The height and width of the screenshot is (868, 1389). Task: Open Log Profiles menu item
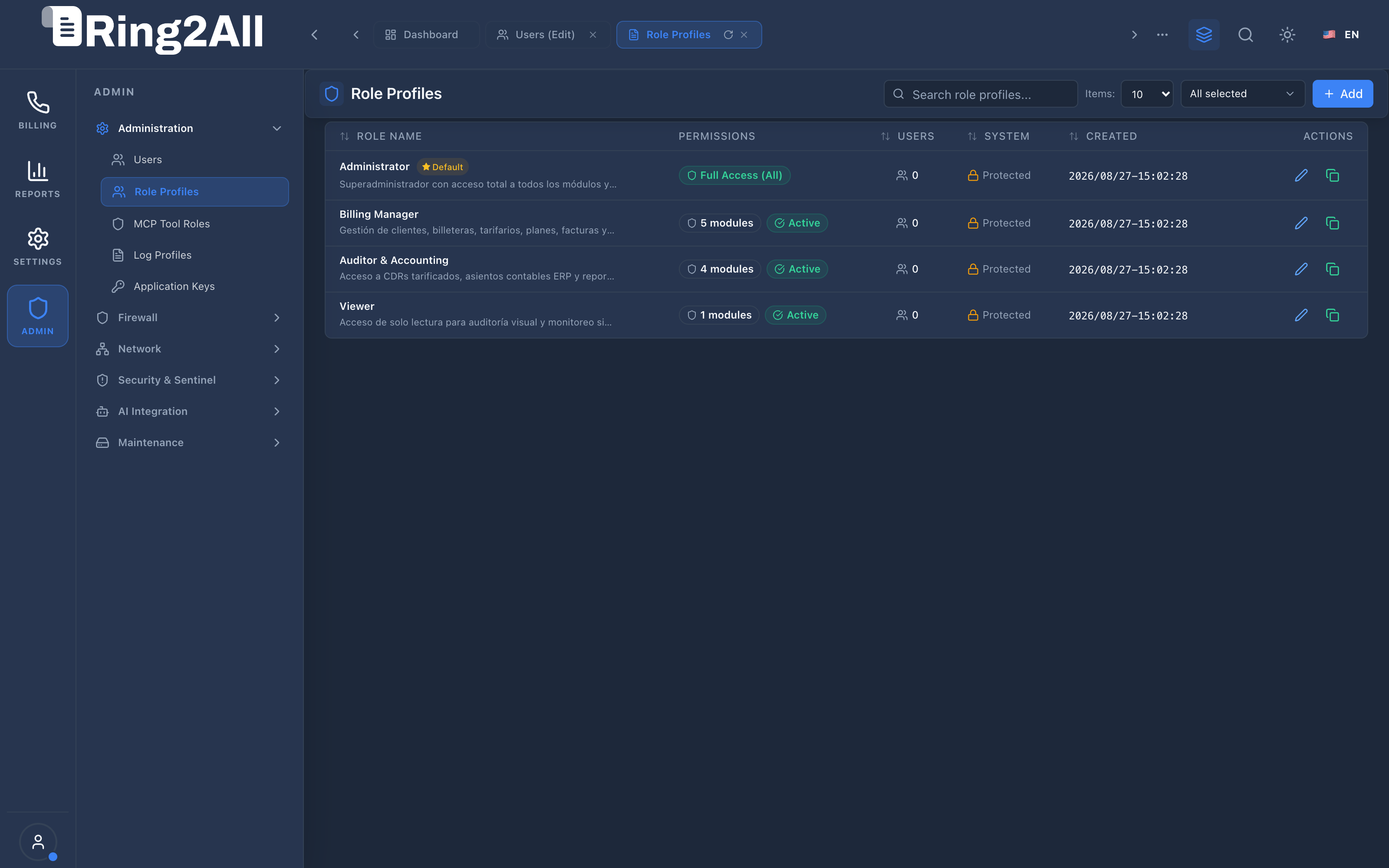pyautogui.click(x=194, y=255)
